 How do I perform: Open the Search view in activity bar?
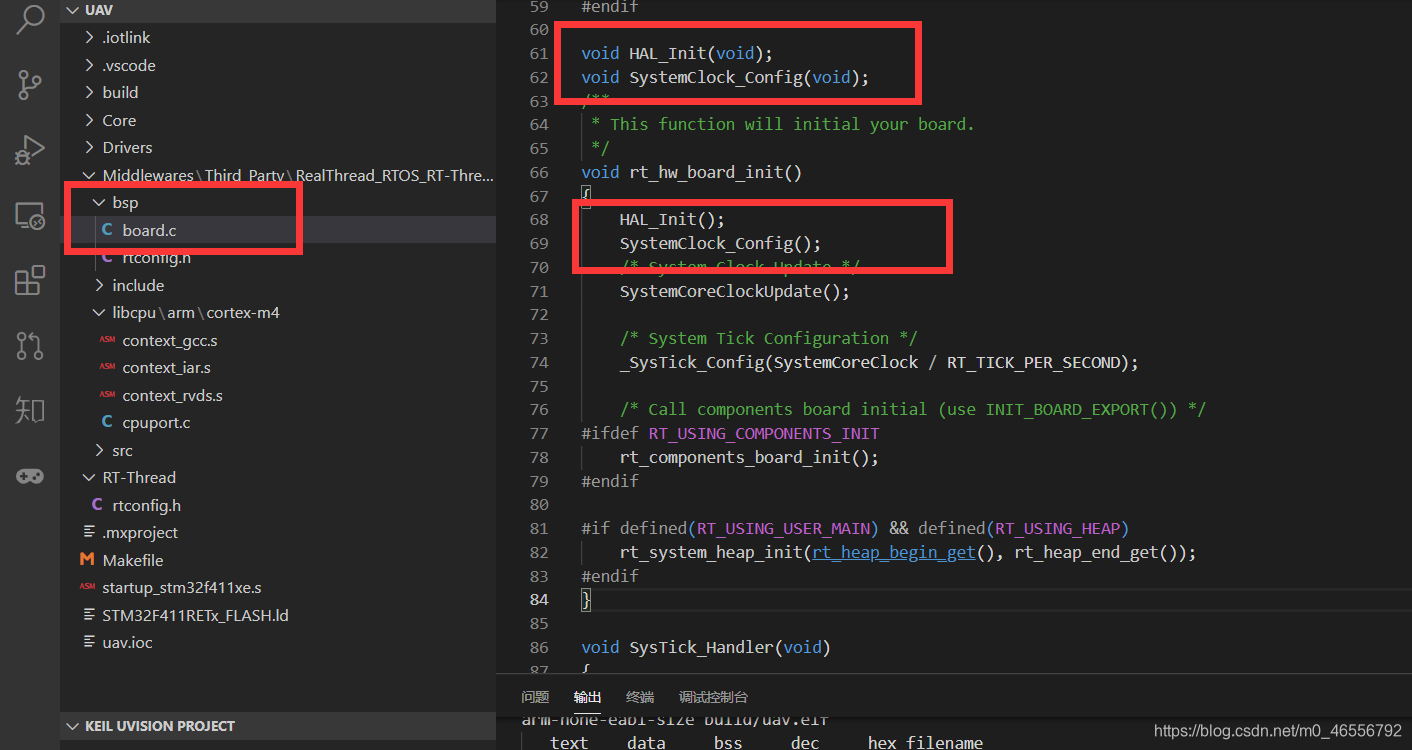tap(30, 18)
